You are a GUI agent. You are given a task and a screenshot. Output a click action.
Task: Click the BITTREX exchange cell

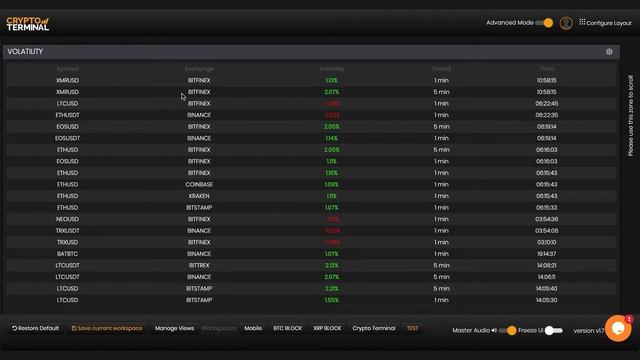(199, 265)
